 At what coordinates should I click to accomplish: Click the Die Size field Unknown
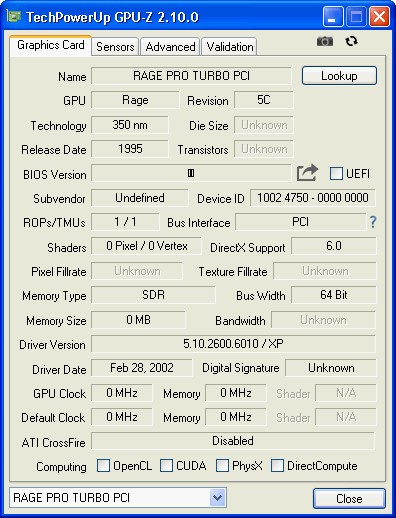pos(264,125)
